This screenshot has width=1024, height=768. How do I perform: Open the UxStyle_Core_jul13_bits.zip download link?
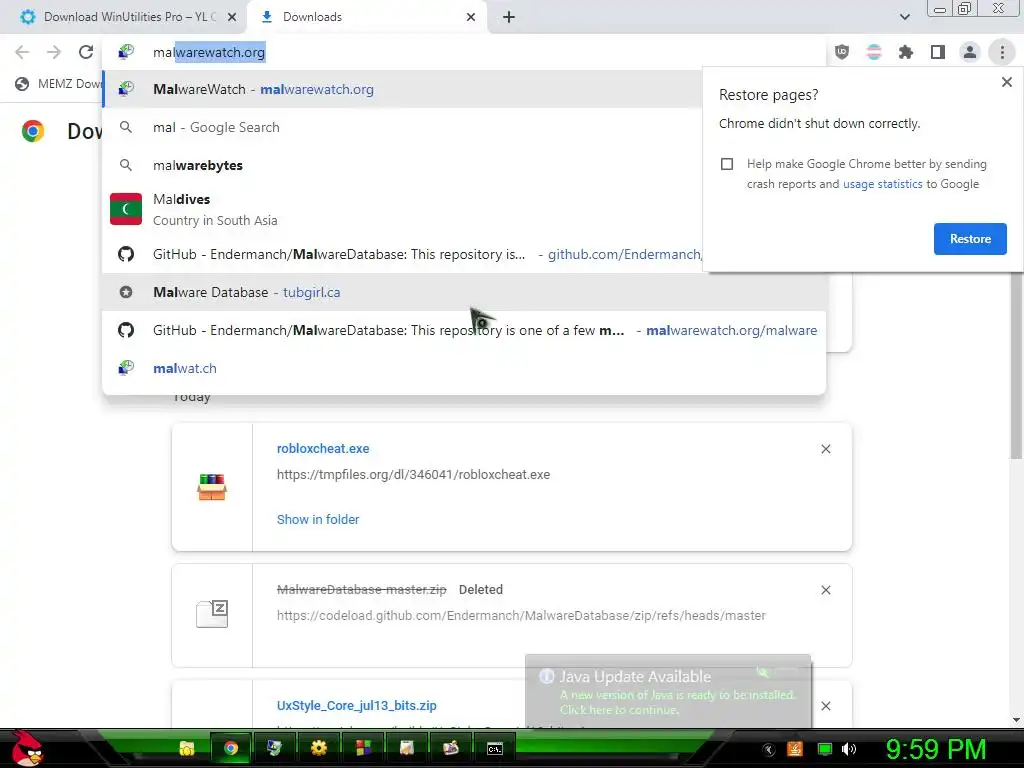click(x=356, y=705)
